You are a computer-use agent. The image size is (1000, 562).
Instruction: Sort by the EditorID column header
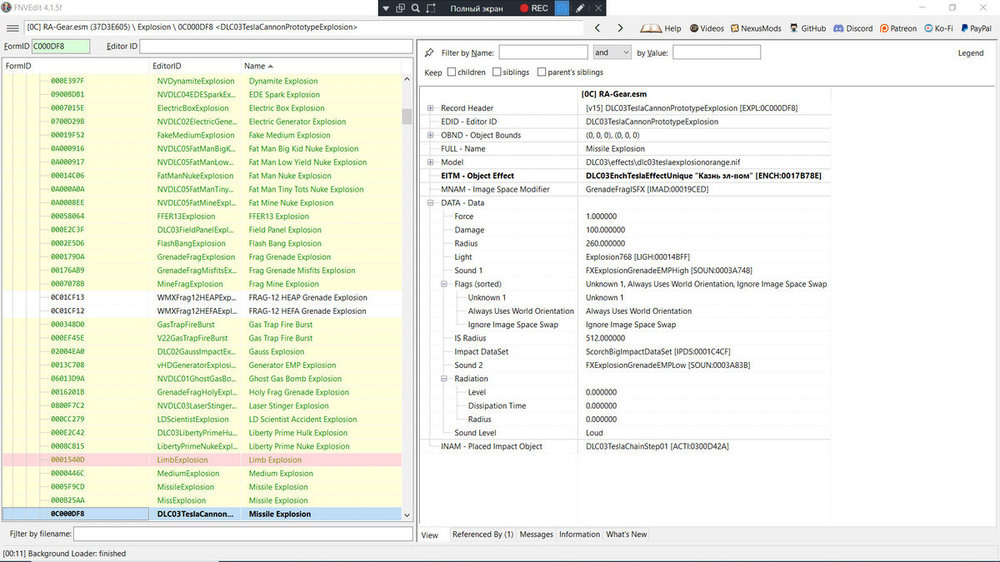click(x=194, y=66)
